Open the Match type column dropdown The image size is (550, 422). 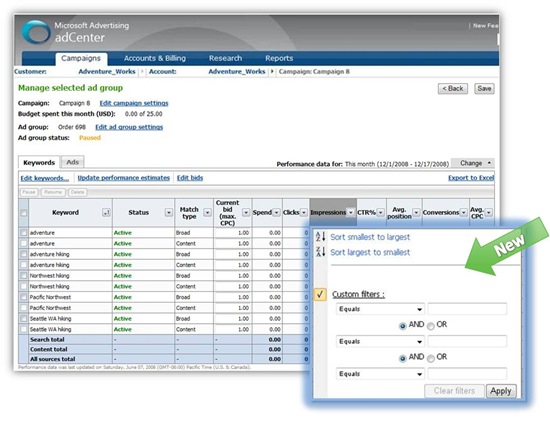(x=208, y=213)
